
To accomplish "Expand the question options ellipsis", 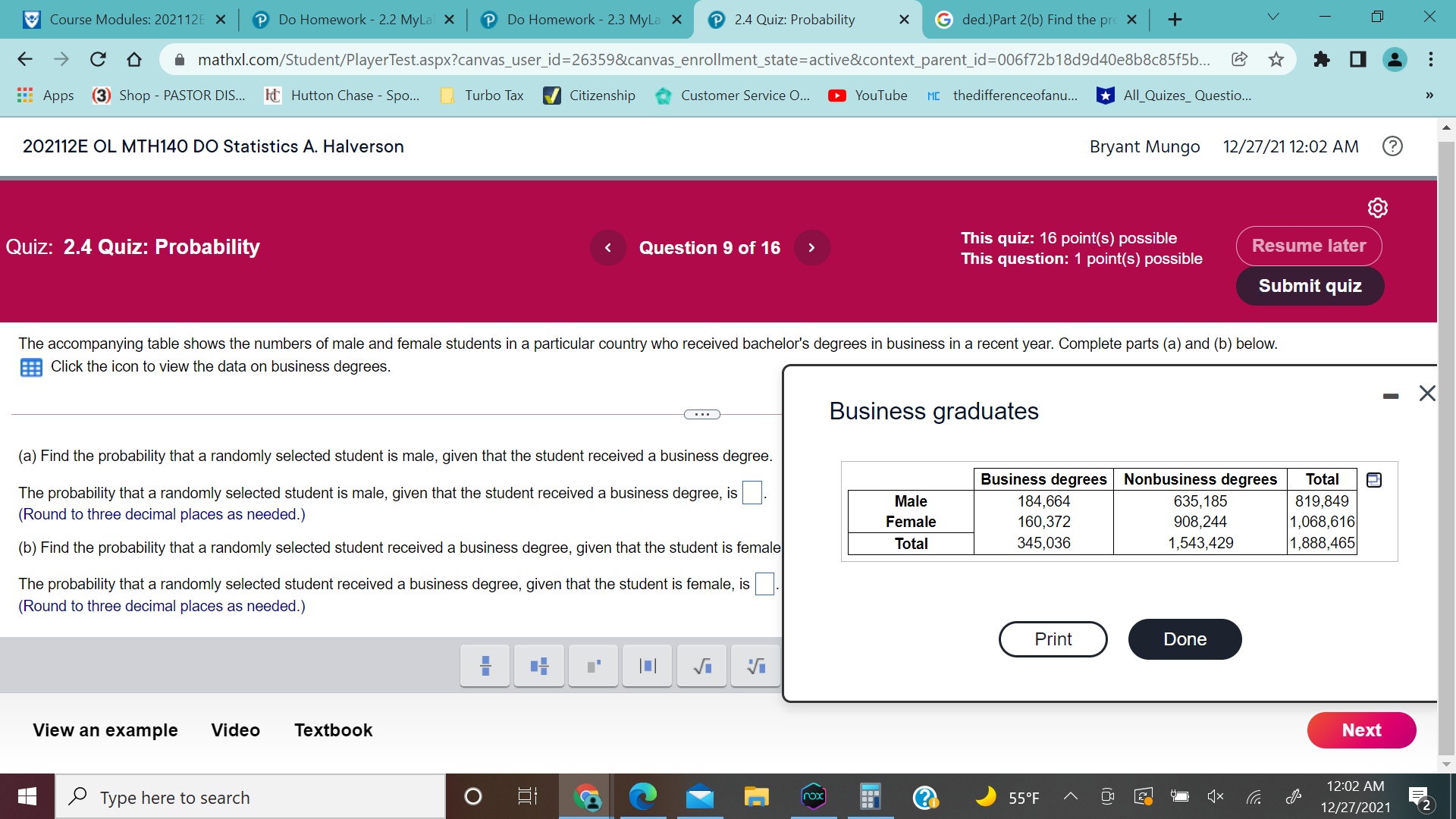I will tap(702, 414).
